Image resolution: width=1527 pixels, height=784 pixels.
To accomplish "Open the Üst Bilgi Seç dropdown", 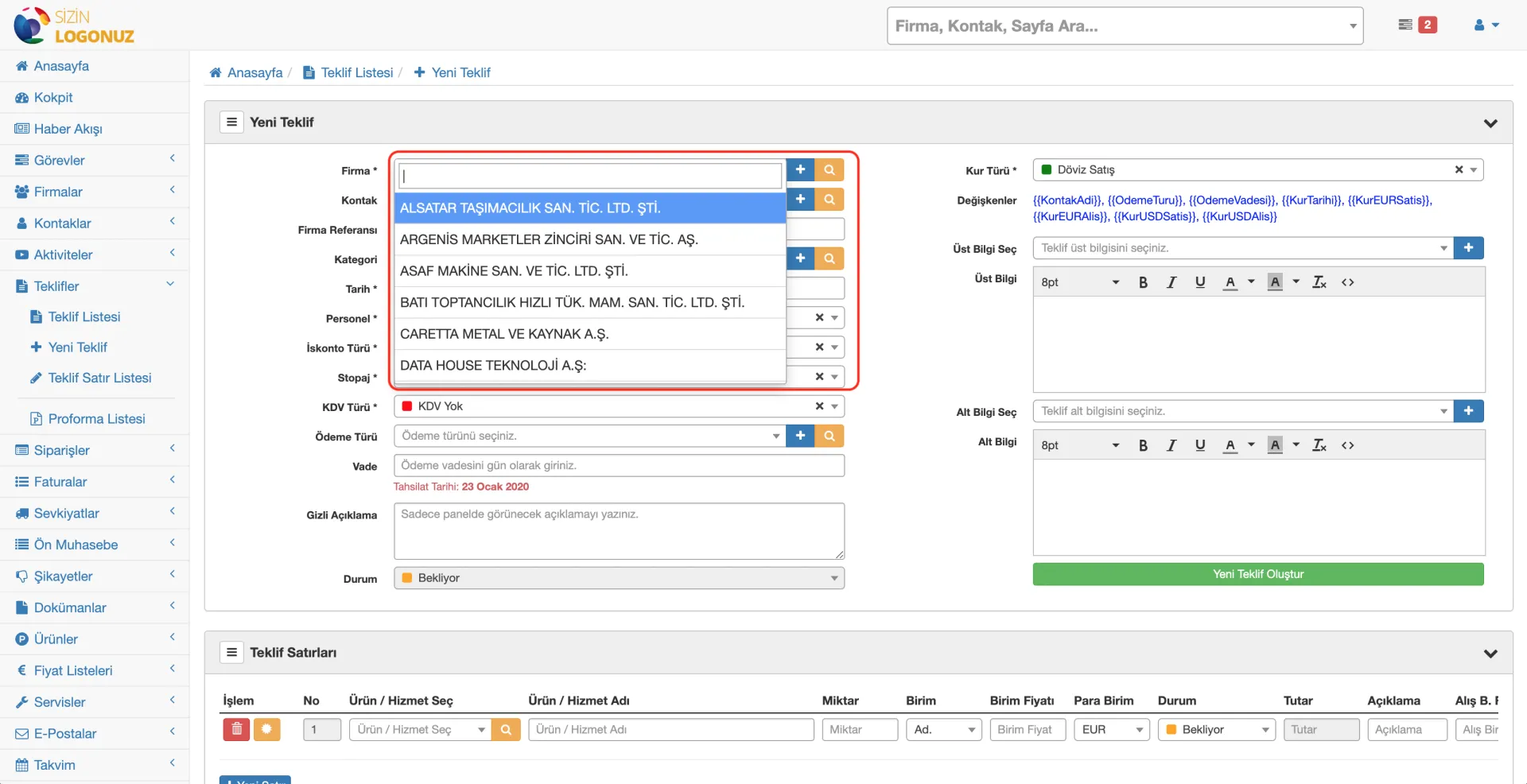I will click(x=1243, y=248).
